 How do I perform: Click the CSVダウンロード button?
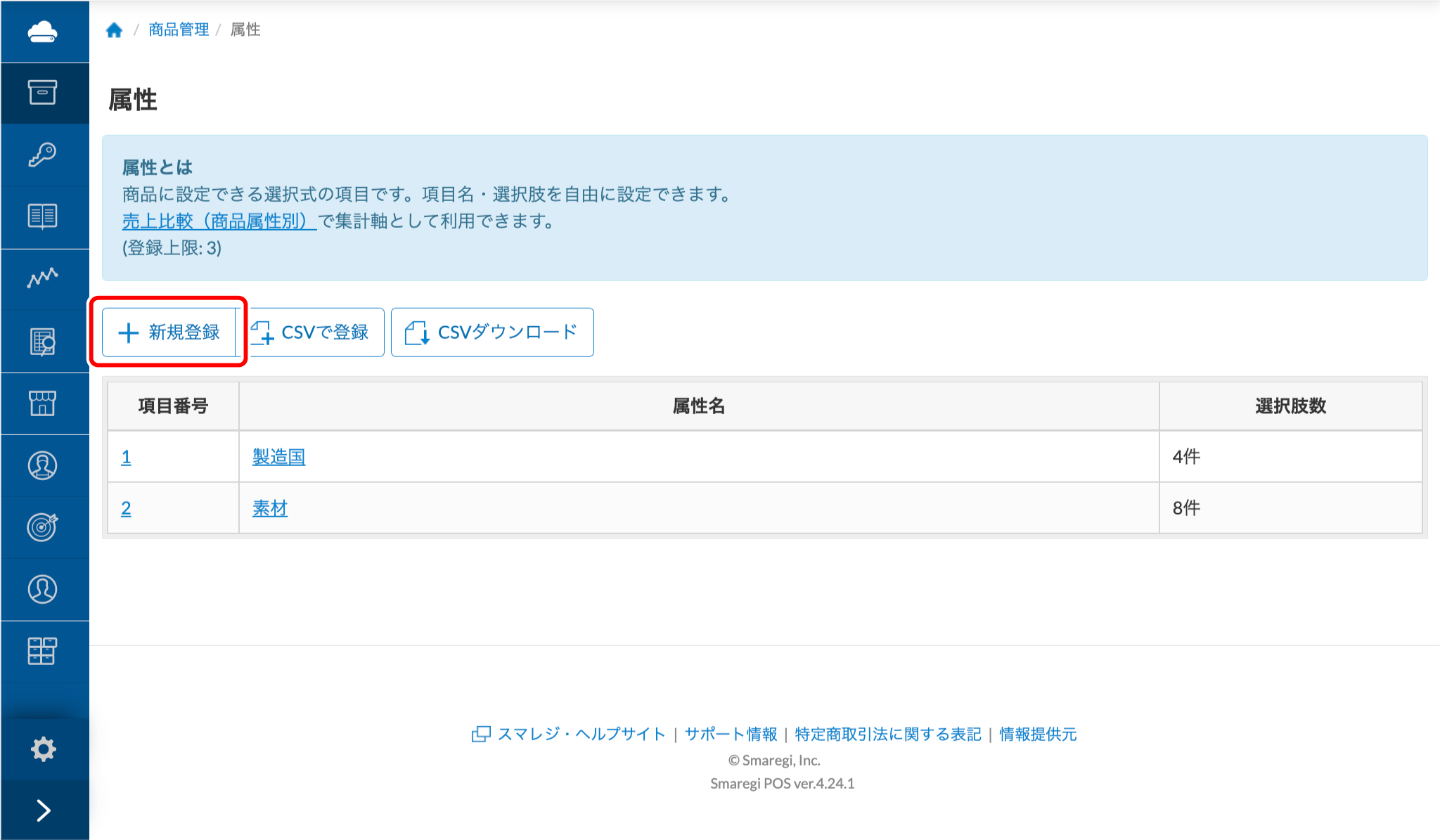click(x=492, y=332)
